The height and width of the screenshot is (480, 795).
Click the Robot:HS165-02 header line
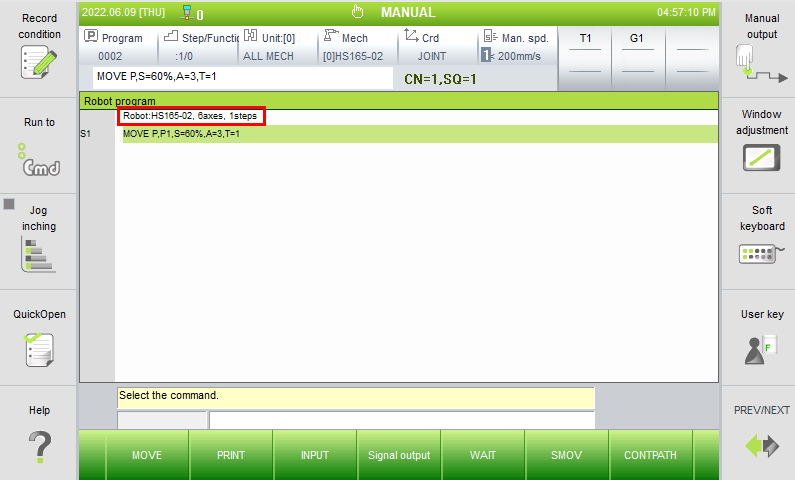191,116
